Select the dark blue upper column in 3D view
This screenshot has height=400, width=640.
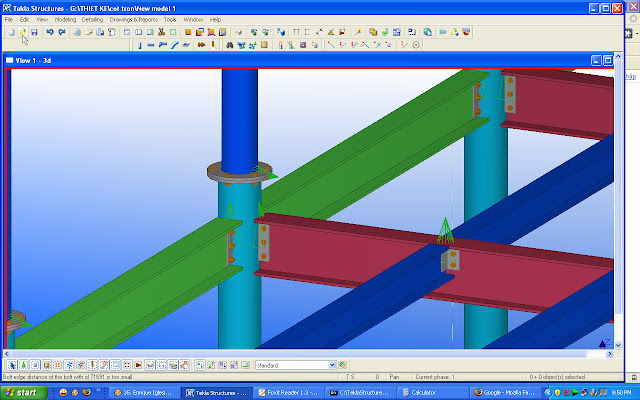(237, 110)
